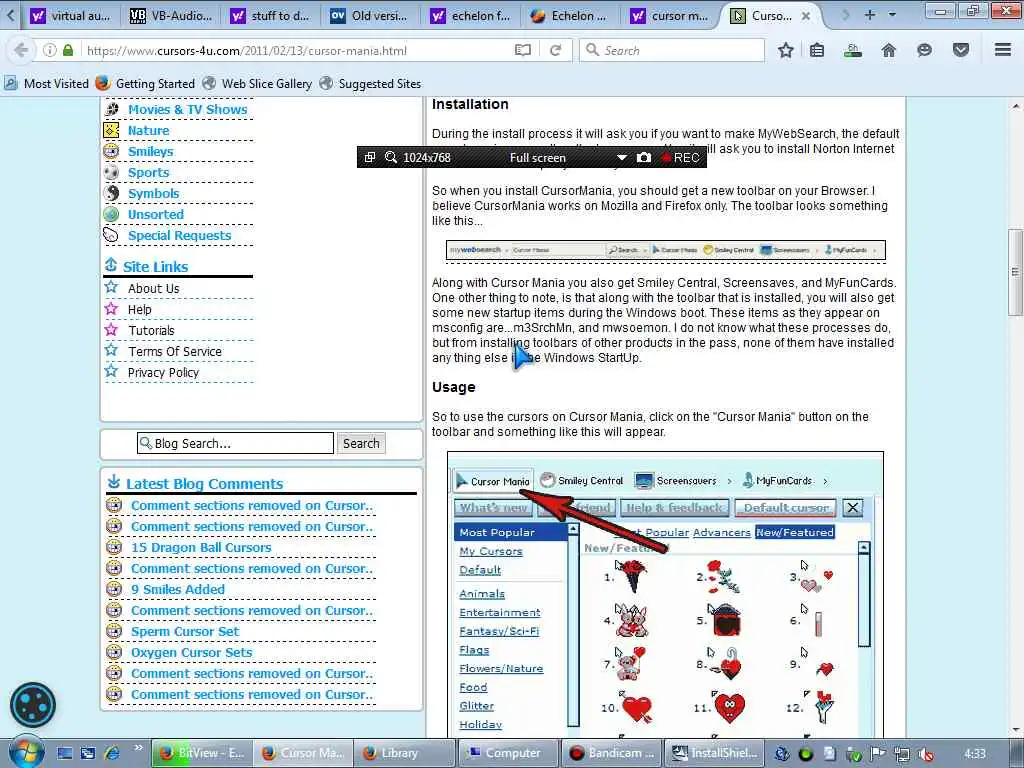Open the Sports category link

148,172
